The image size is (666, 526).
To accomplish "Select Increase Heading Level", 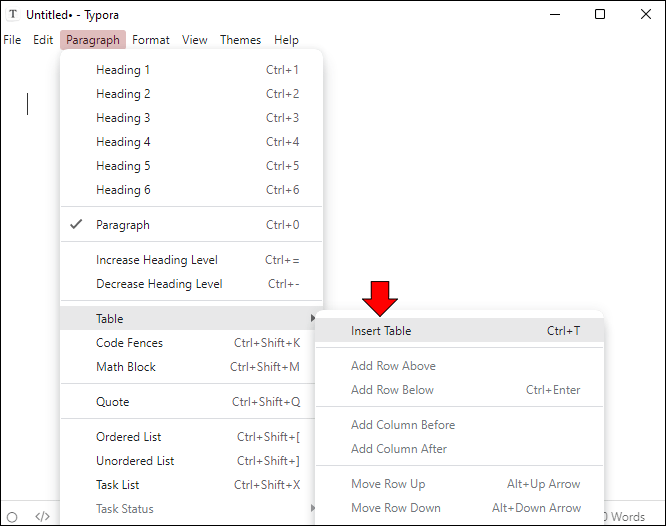I will pos(156,260).
